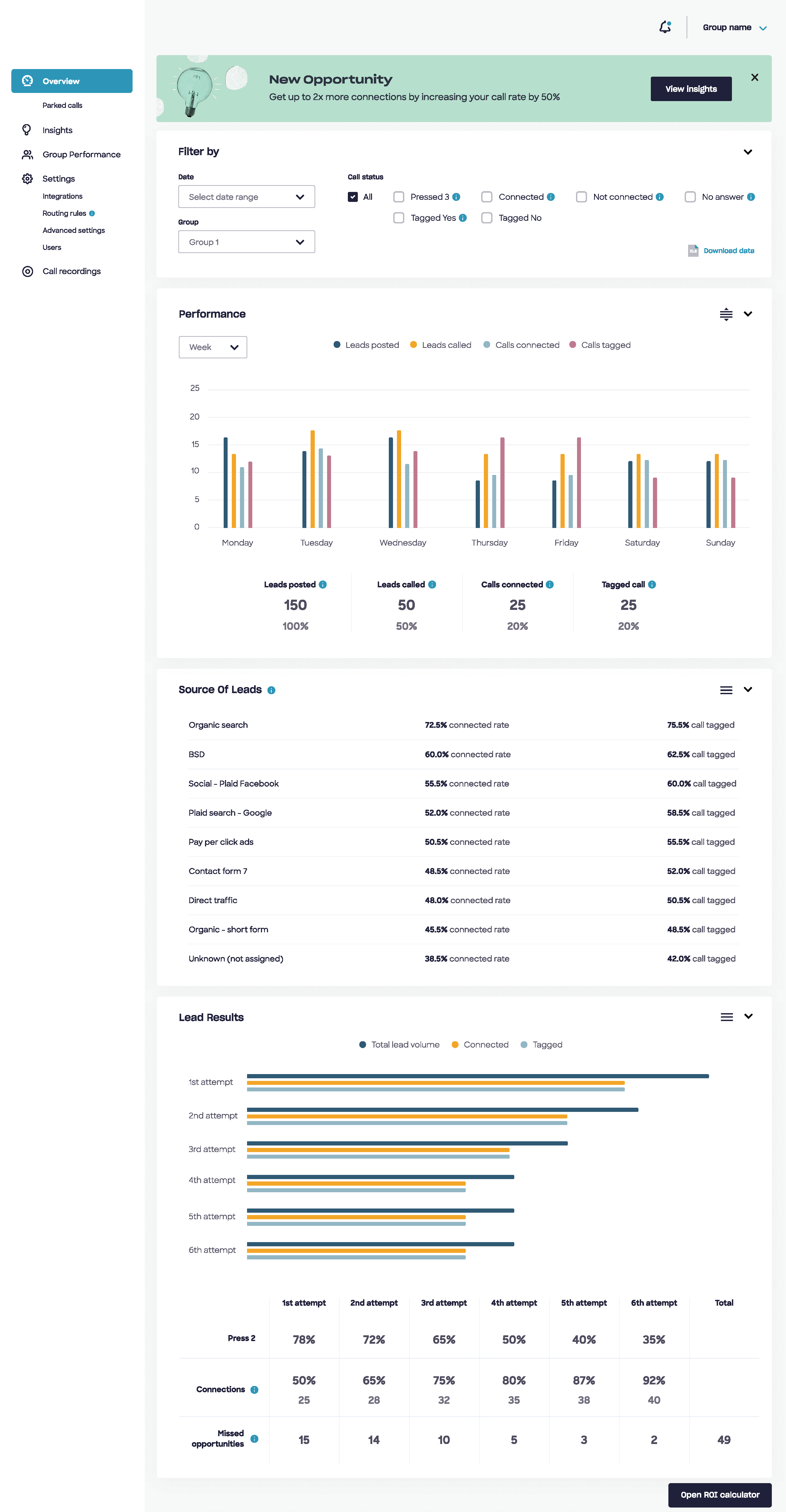Select the Insights lightbulb icon
This screenshot has width=786, height=1512.
click(28, 130)
